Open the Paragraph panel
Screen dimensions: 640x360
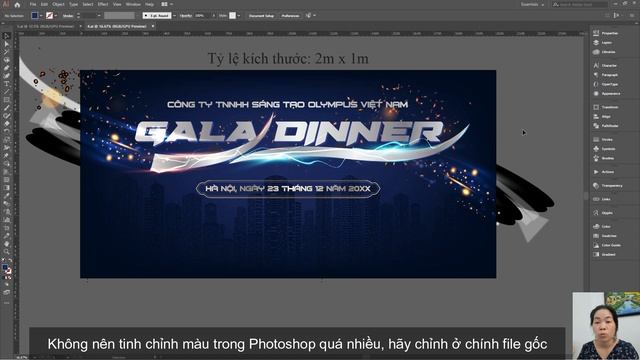click(x=606, y=75)
